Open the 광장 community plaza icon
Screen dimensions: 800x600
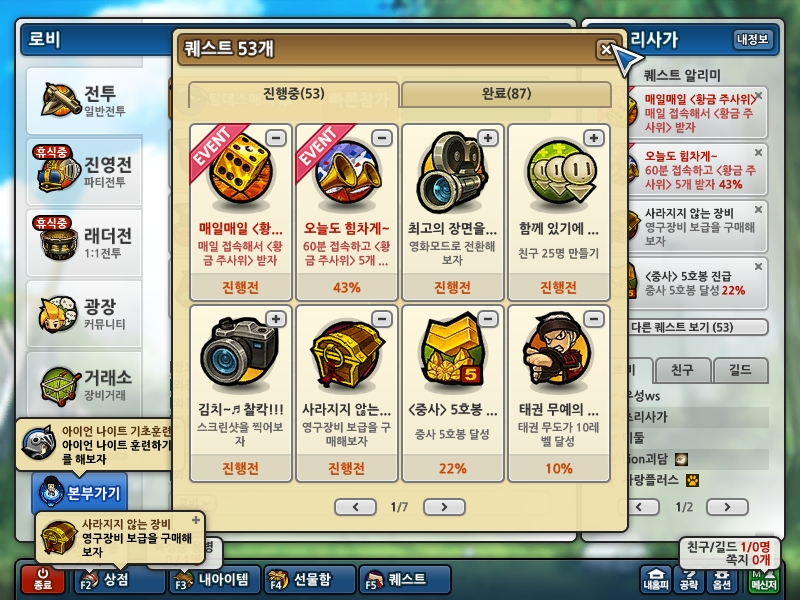tap(58, 314)
